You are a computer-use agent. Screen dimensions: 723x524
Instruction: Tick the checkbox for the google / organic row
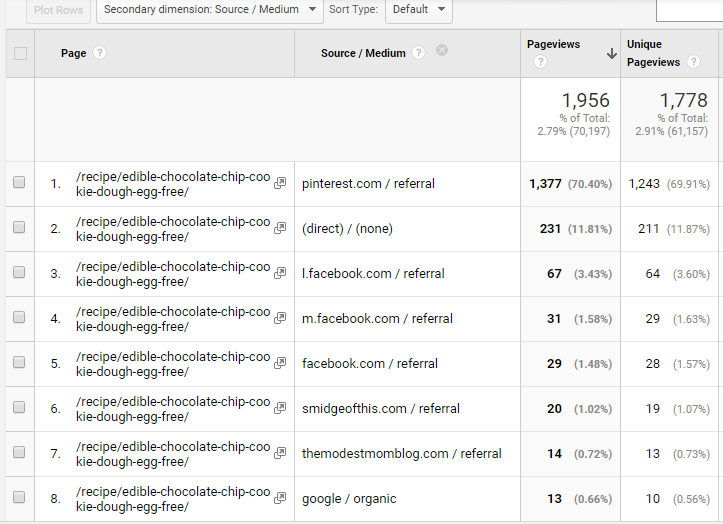point(19,498)
